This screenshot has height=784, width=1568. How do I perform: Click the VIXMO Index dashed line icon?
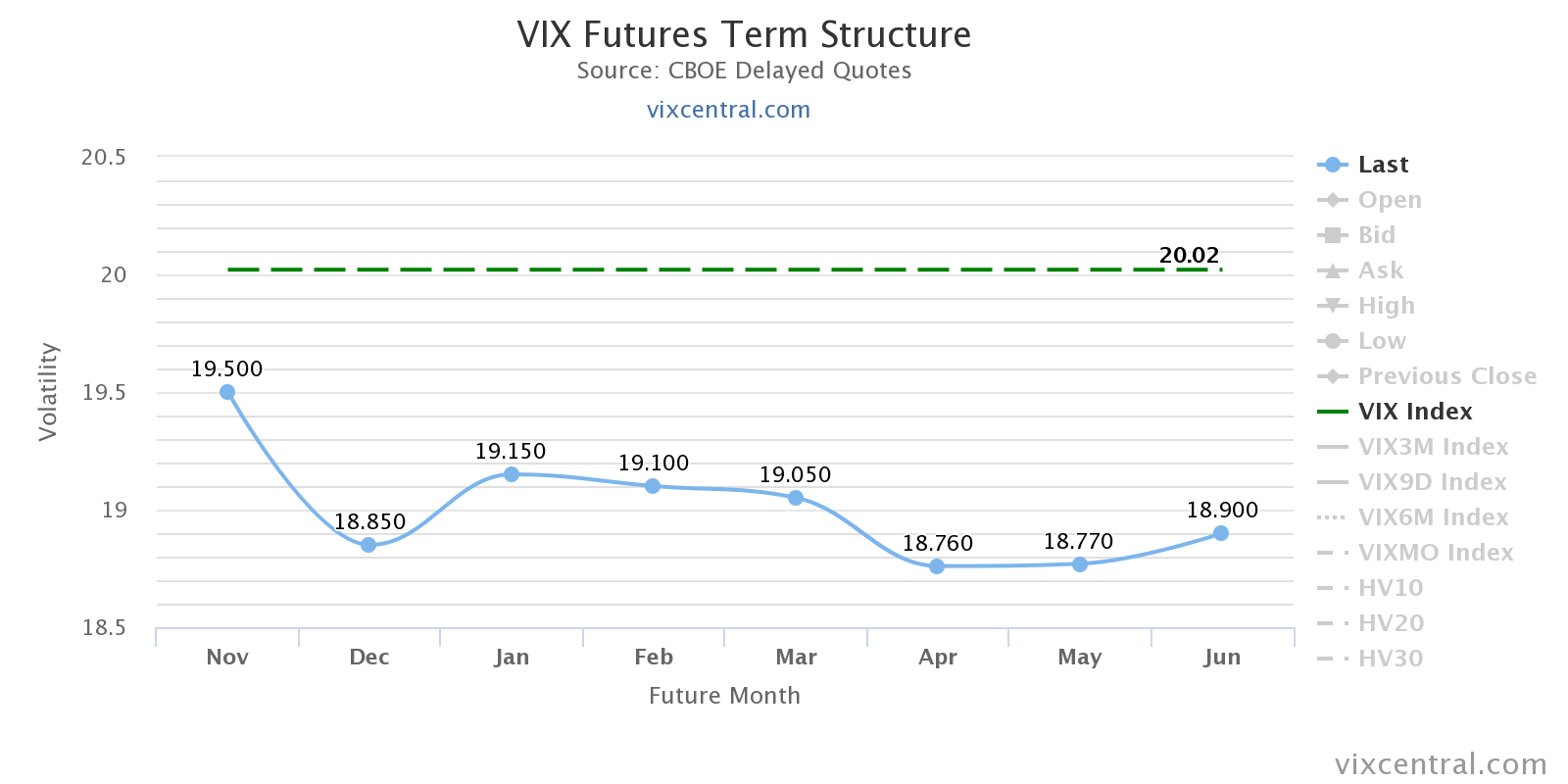pos(1333,553)
